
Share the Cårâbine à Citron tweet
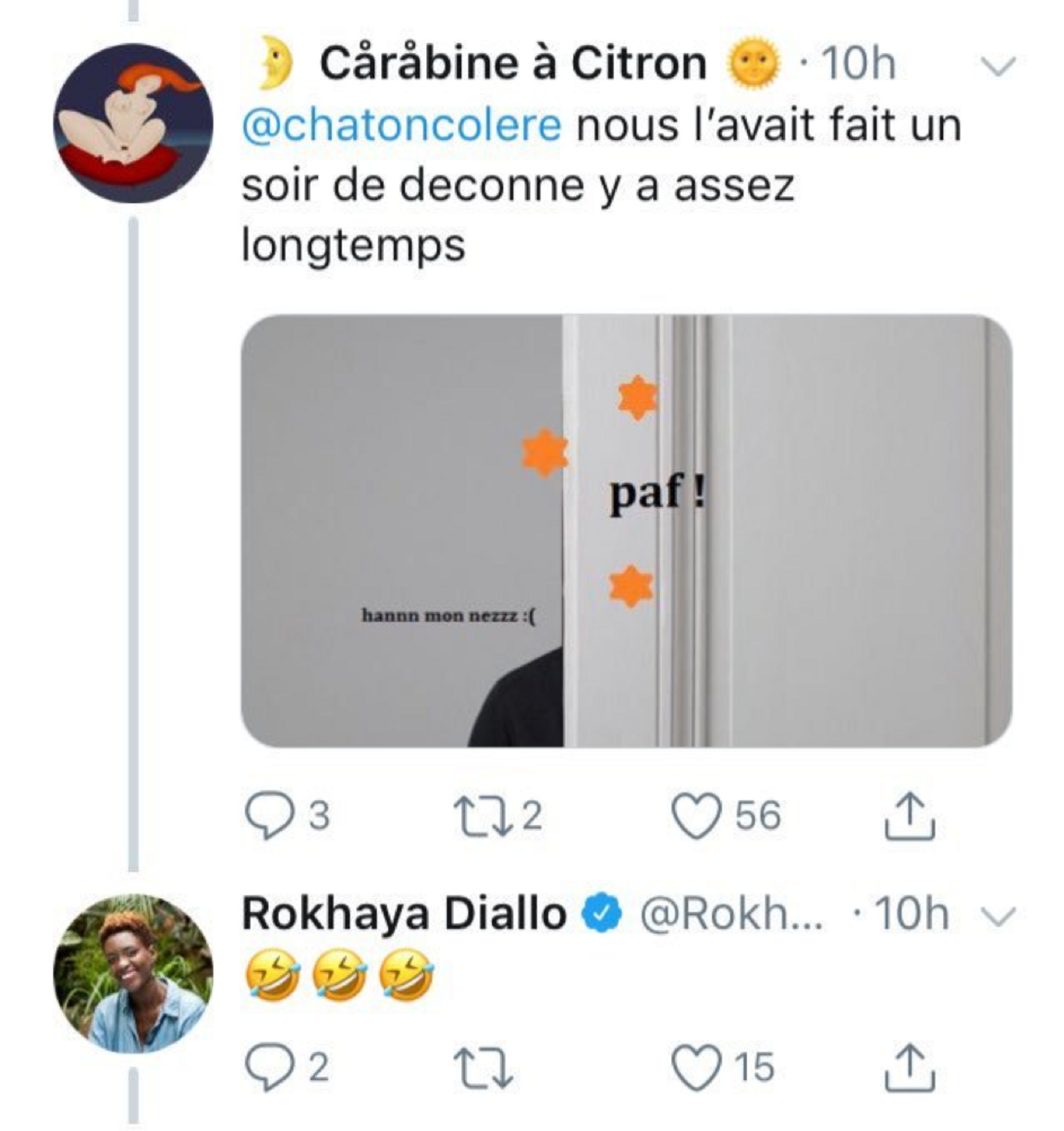tap(909, 817)
